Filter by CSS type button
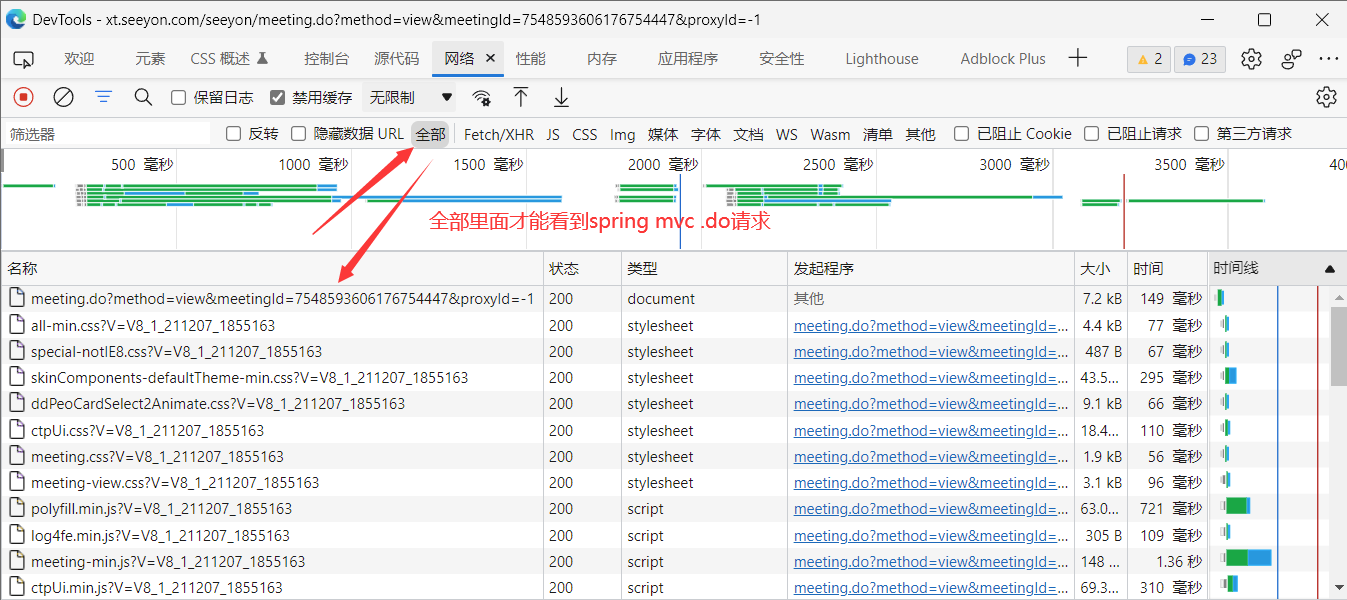This screenshot has width=1347, height=600. [x=585, y=134]
